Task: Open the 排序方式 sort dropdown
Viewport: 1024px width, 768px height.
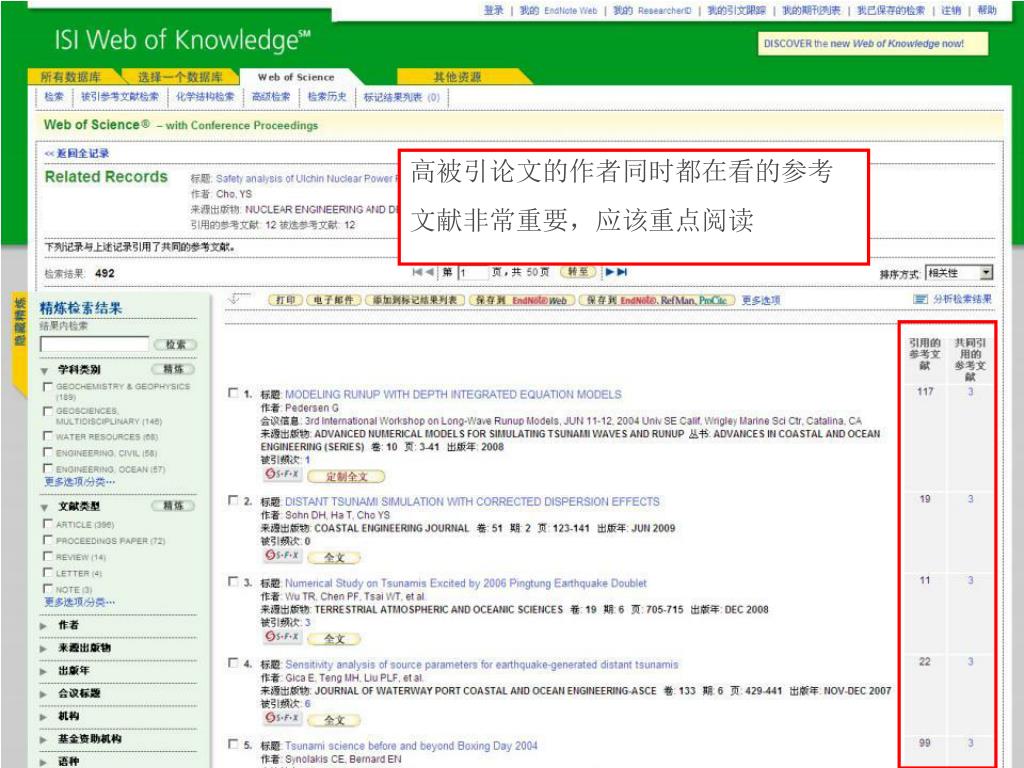Action: (959, 273)
